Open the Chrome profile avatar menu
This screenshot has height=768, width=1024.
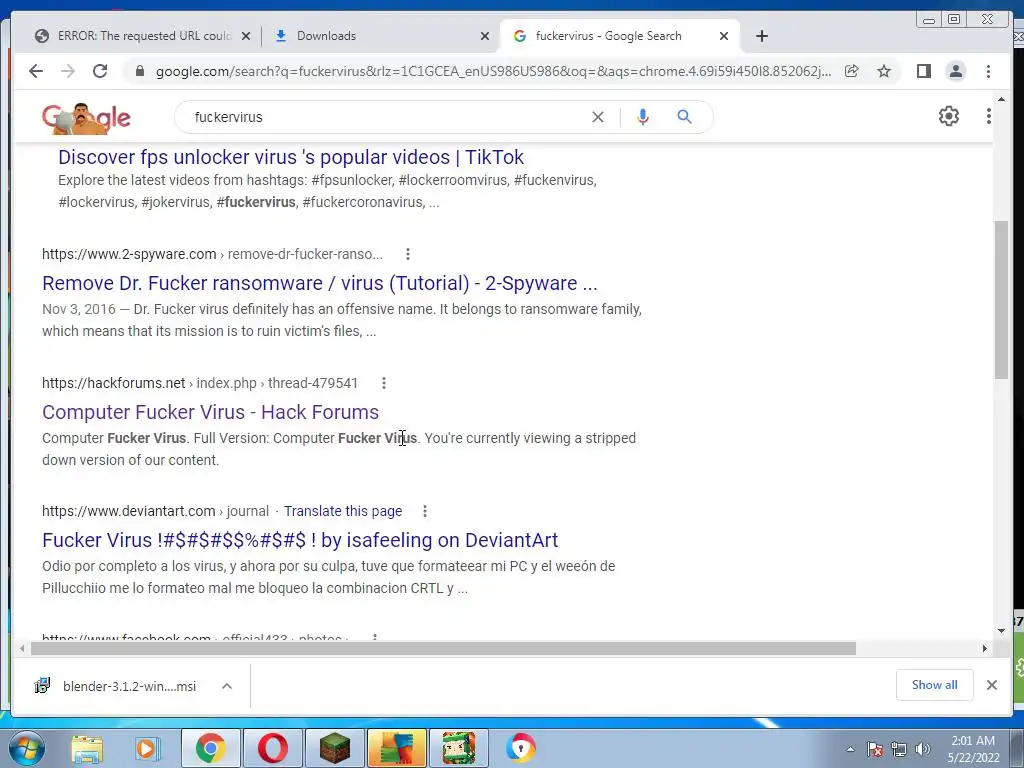click(955, 71)
